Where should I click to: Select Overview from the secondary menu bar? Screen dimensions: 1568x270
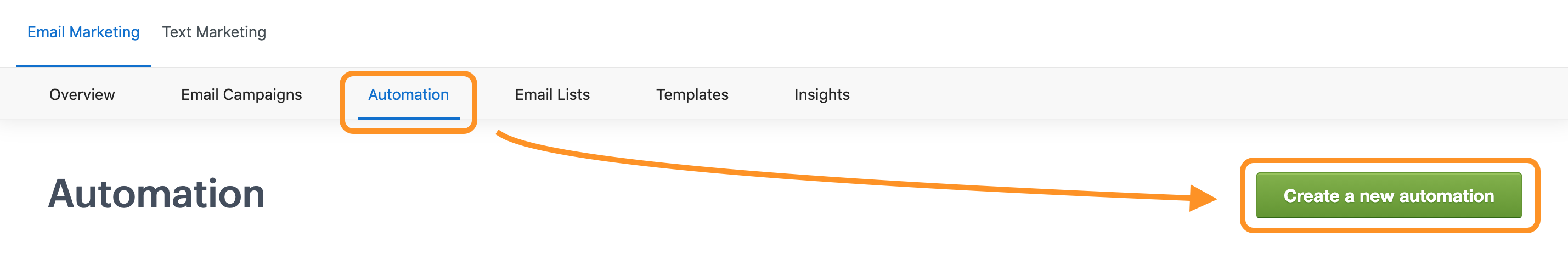tap(82, 94)
